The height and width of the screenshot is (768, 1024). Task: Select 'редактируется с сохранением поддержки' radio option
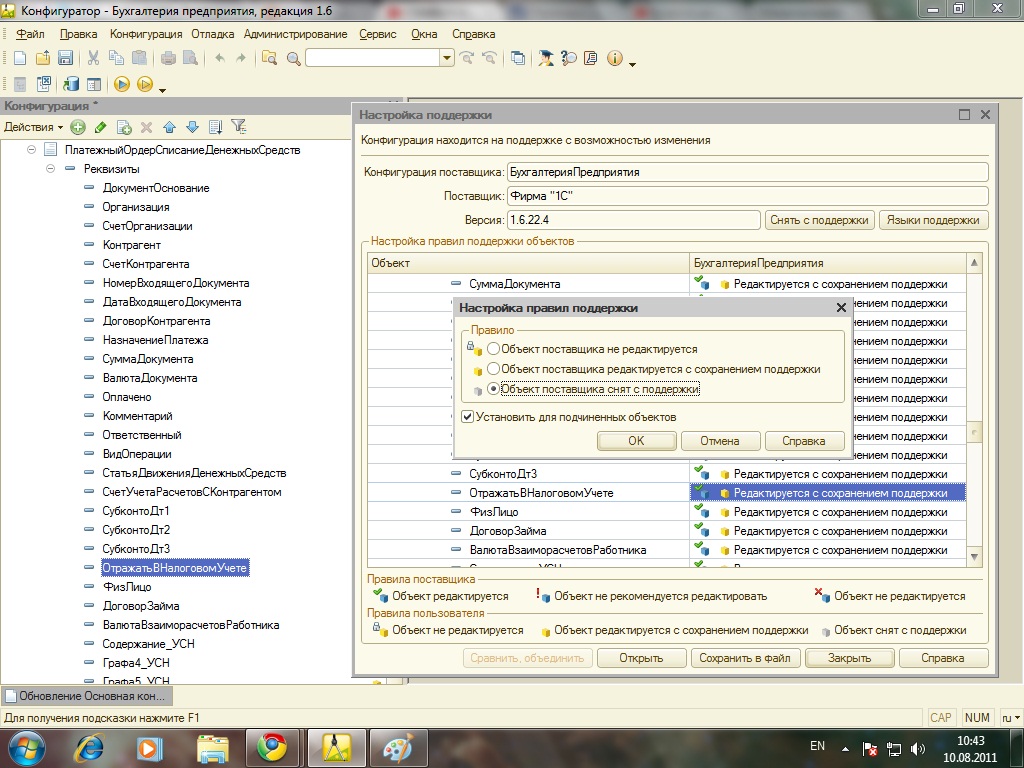(494, 369)
